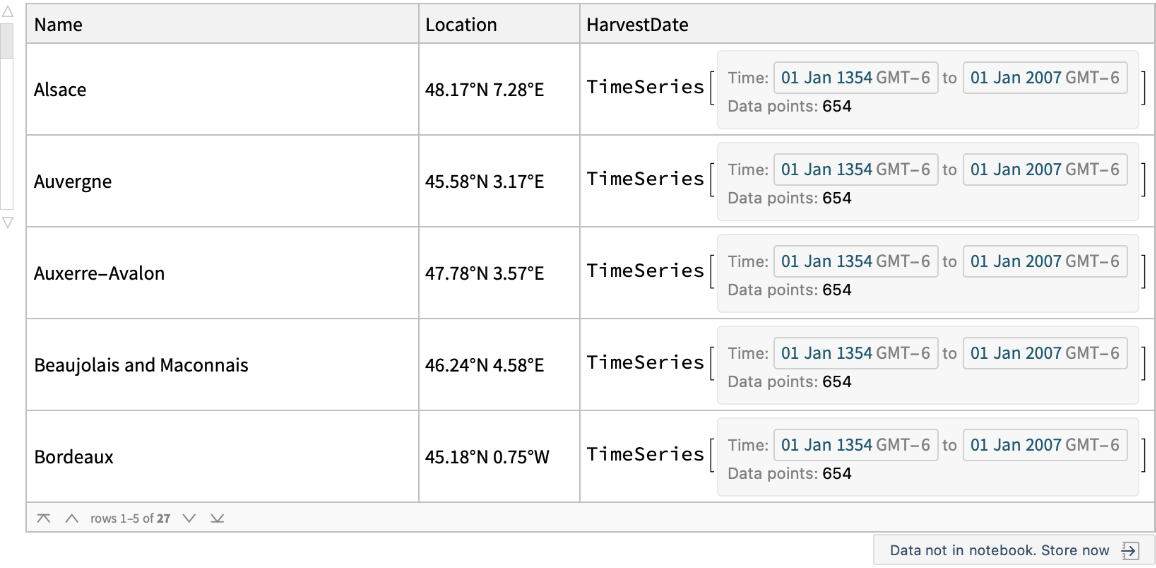
Task: Jump to last rows of dataset
Action: coord(218,519)
